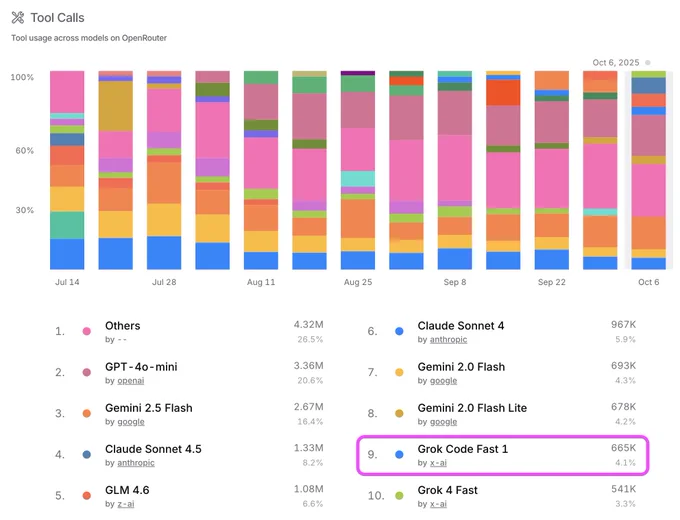
Task: Click the Aug 25 stacked bar
Action: tap(358, 170)
